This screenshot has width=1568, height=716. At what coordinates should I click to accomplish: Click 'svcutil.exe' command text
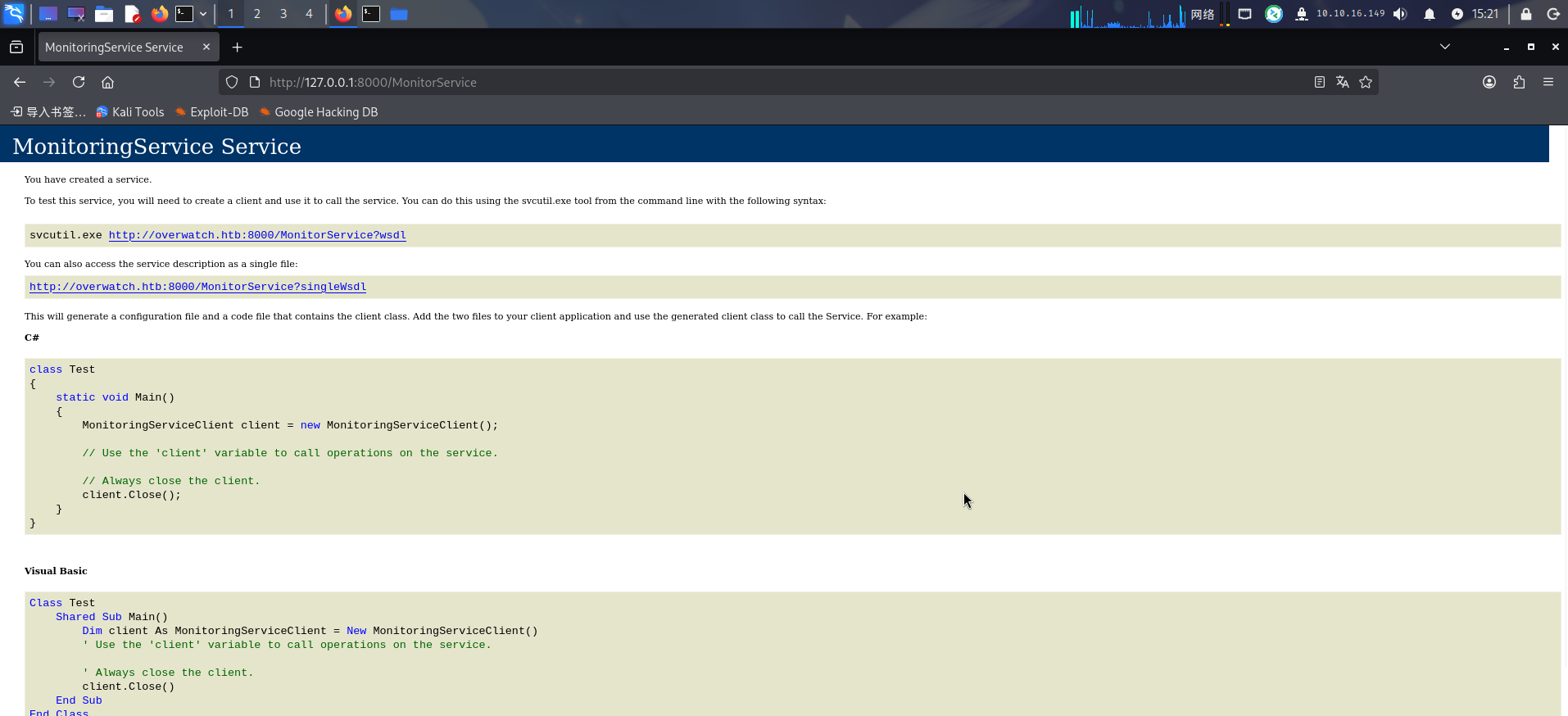(x=66, y=235)
